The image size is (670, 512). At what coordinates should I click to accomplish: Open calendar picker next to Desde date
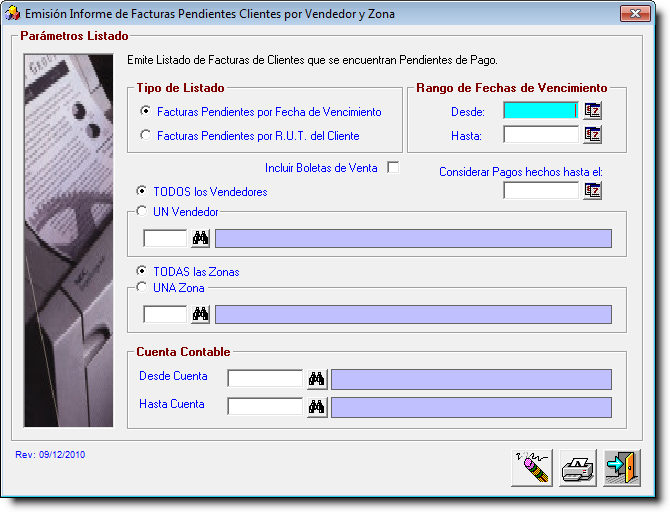[x=593, y=111]
